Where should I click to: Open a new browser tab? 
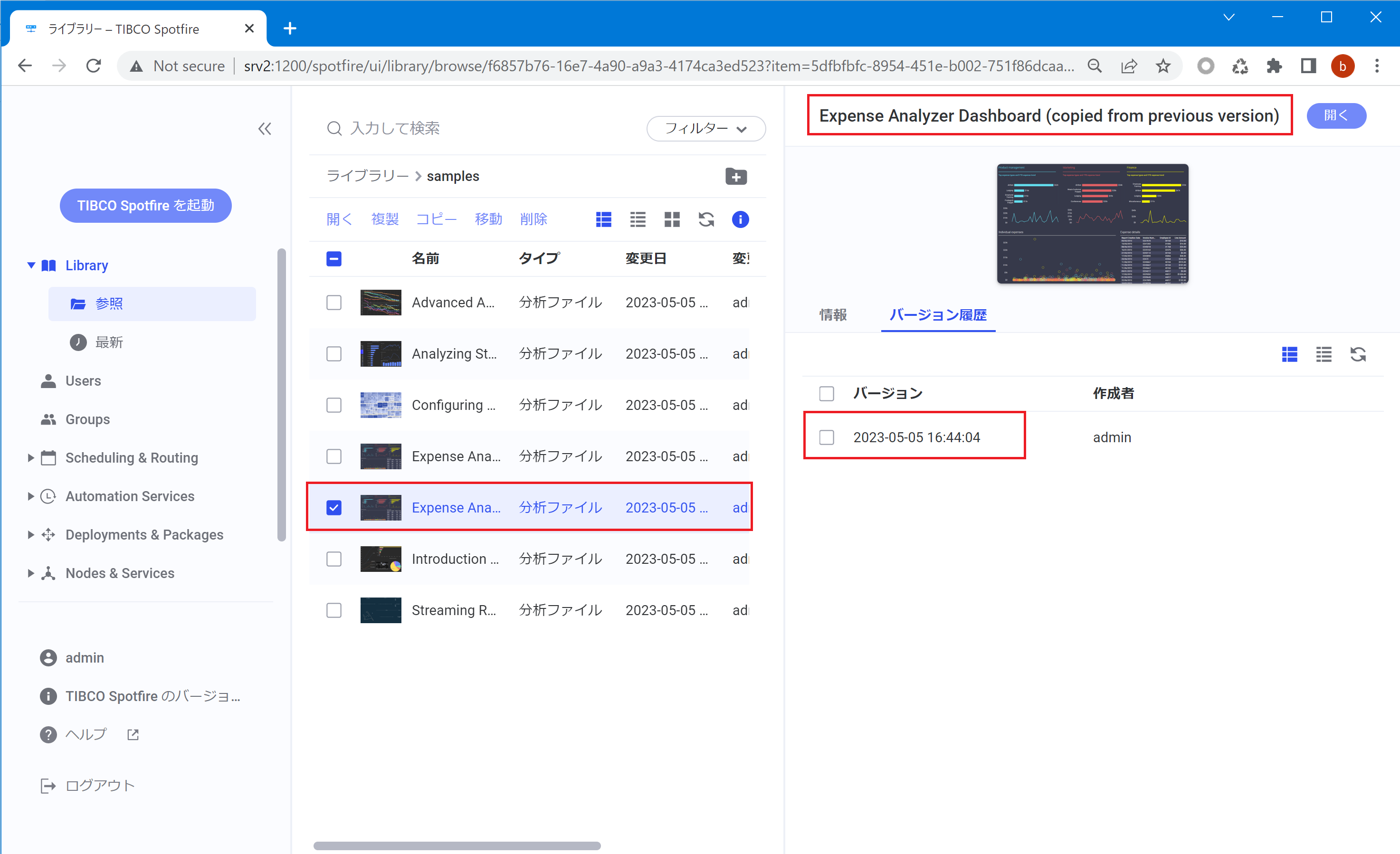tap(290, 28)
